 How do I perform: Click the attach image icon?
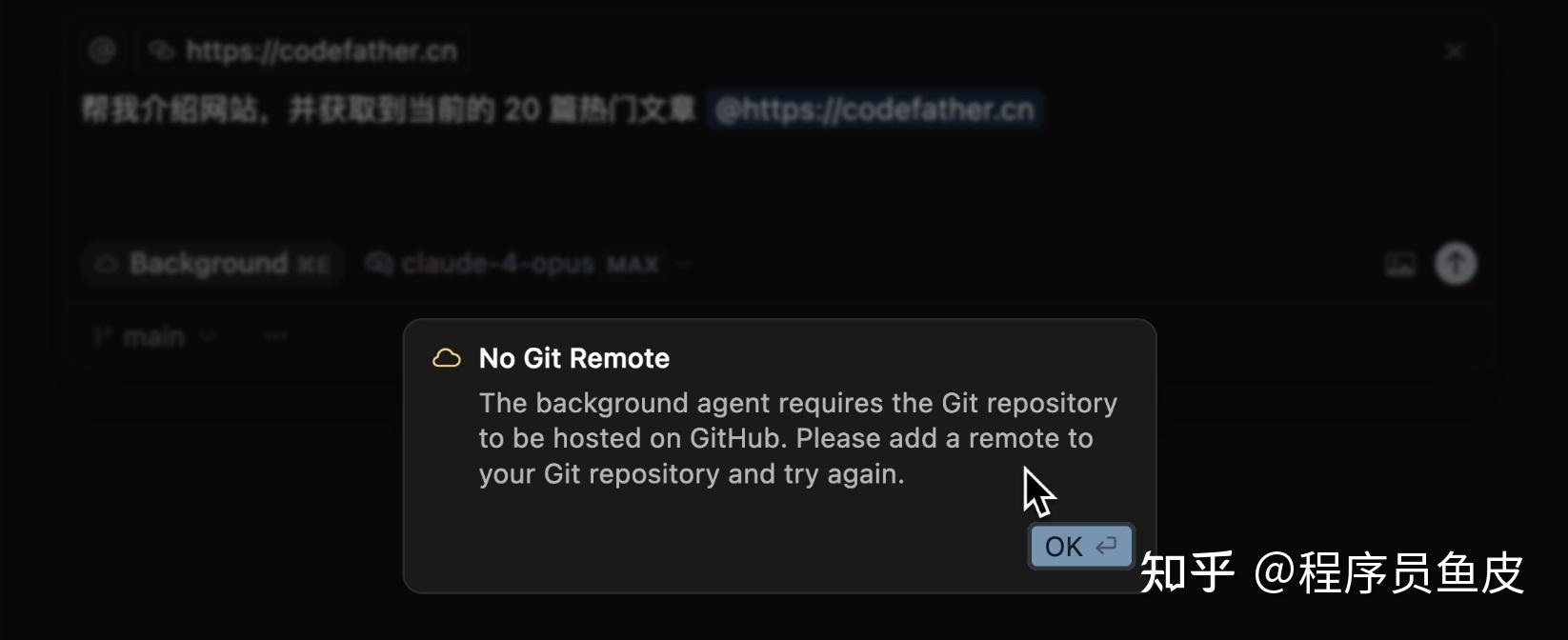(x=1399, y=264)
